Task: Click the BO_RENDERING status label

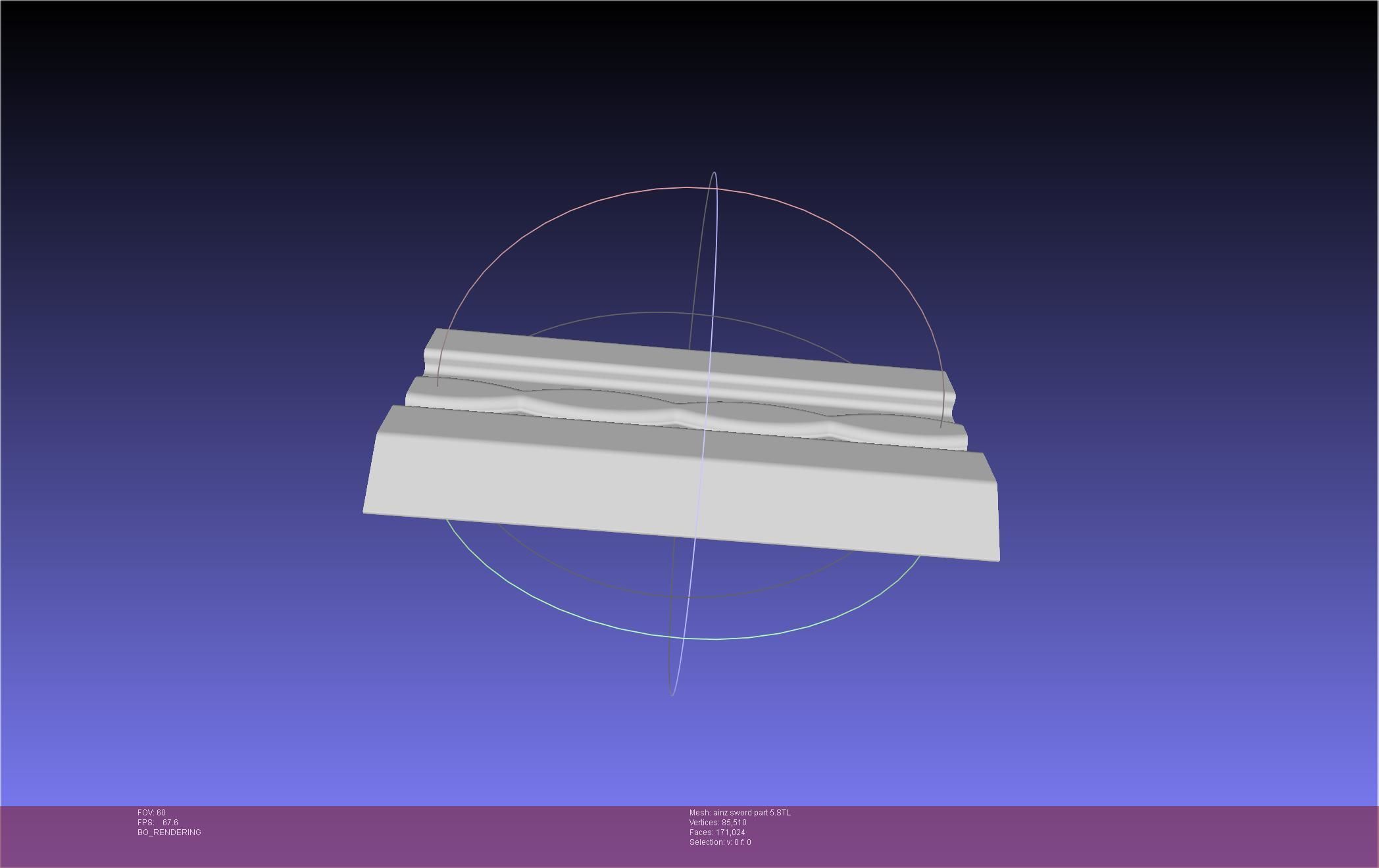Action: pyautogui.click(x=169, y=832)
